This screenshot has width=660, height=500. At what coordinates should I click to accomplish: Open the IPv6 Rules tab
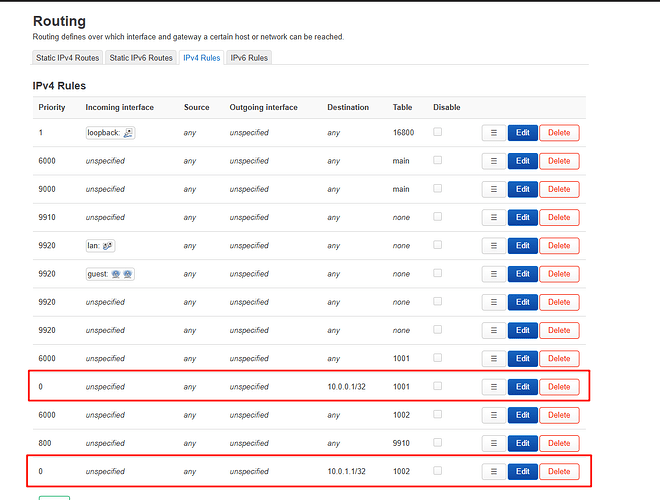249,58
